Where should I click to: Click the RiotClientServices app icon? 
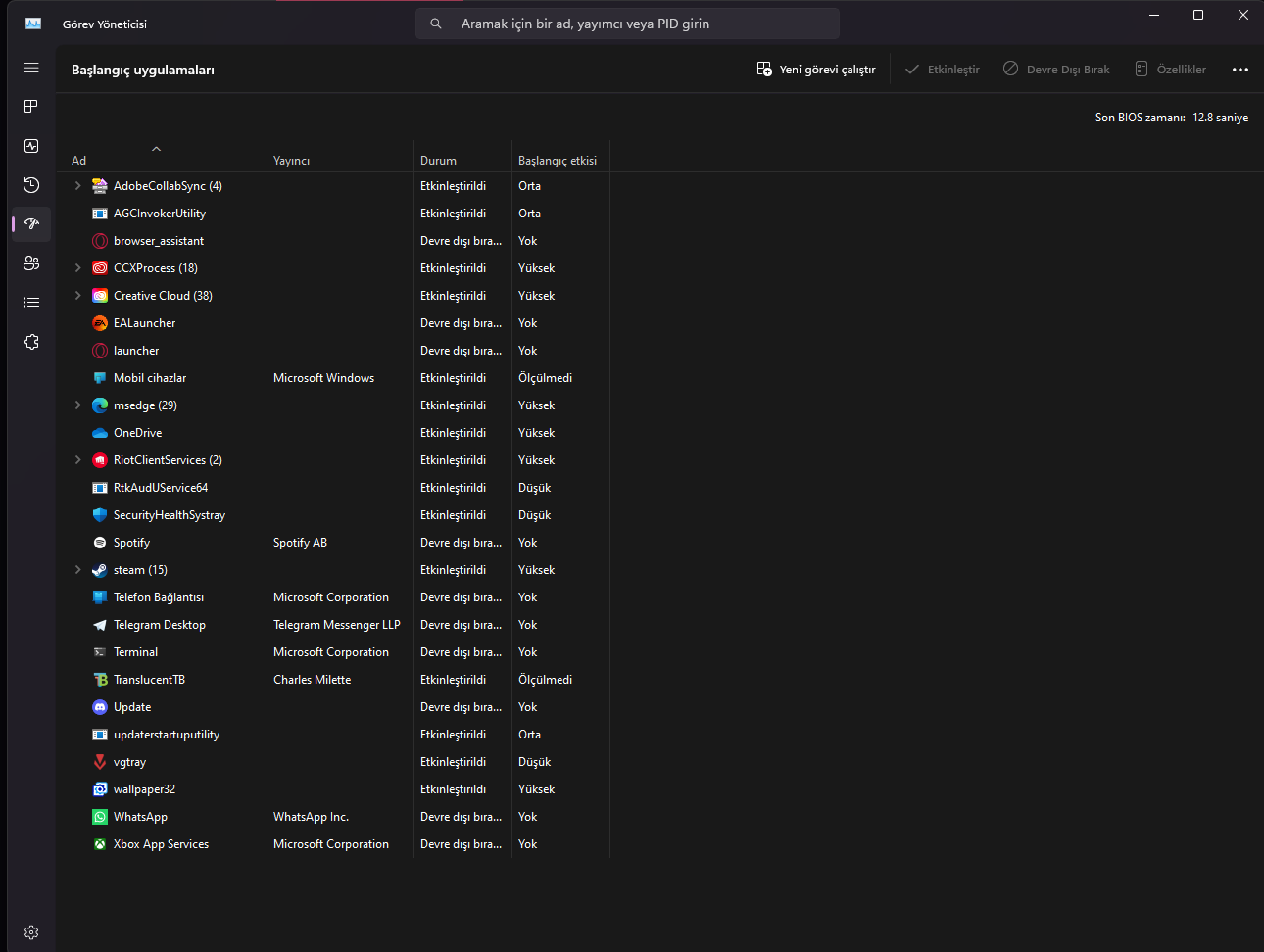coord(100,460)
